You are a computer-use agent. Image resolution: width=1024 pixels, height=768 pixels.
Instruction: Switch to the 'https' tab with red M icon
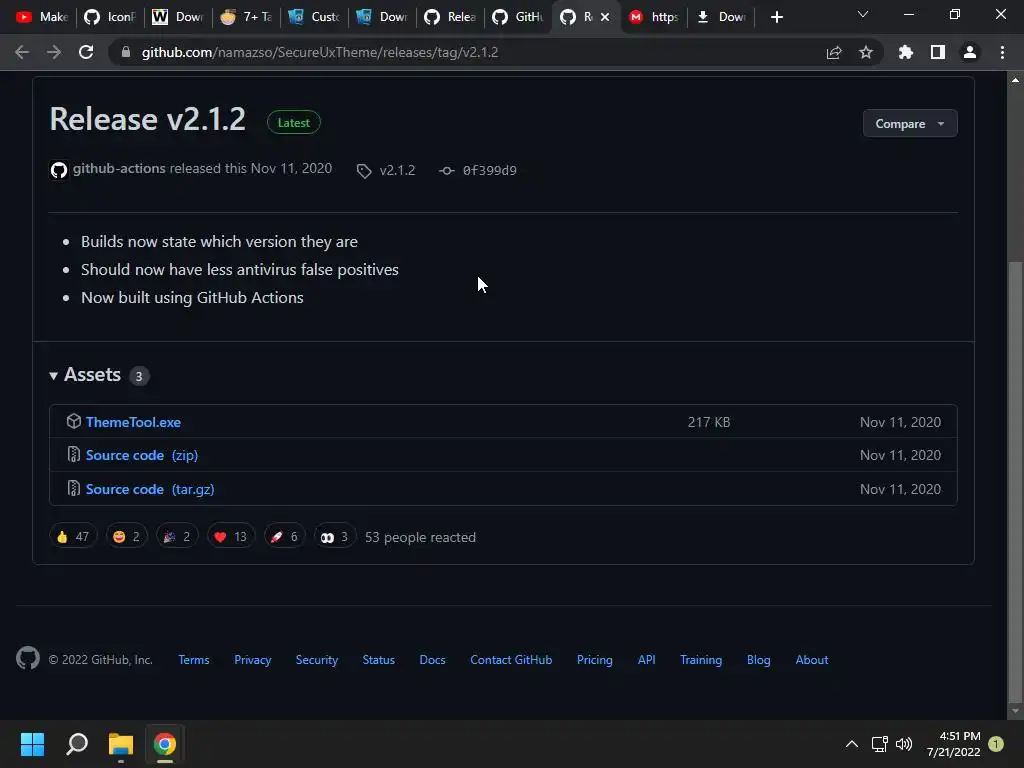[x=654, y=17]
